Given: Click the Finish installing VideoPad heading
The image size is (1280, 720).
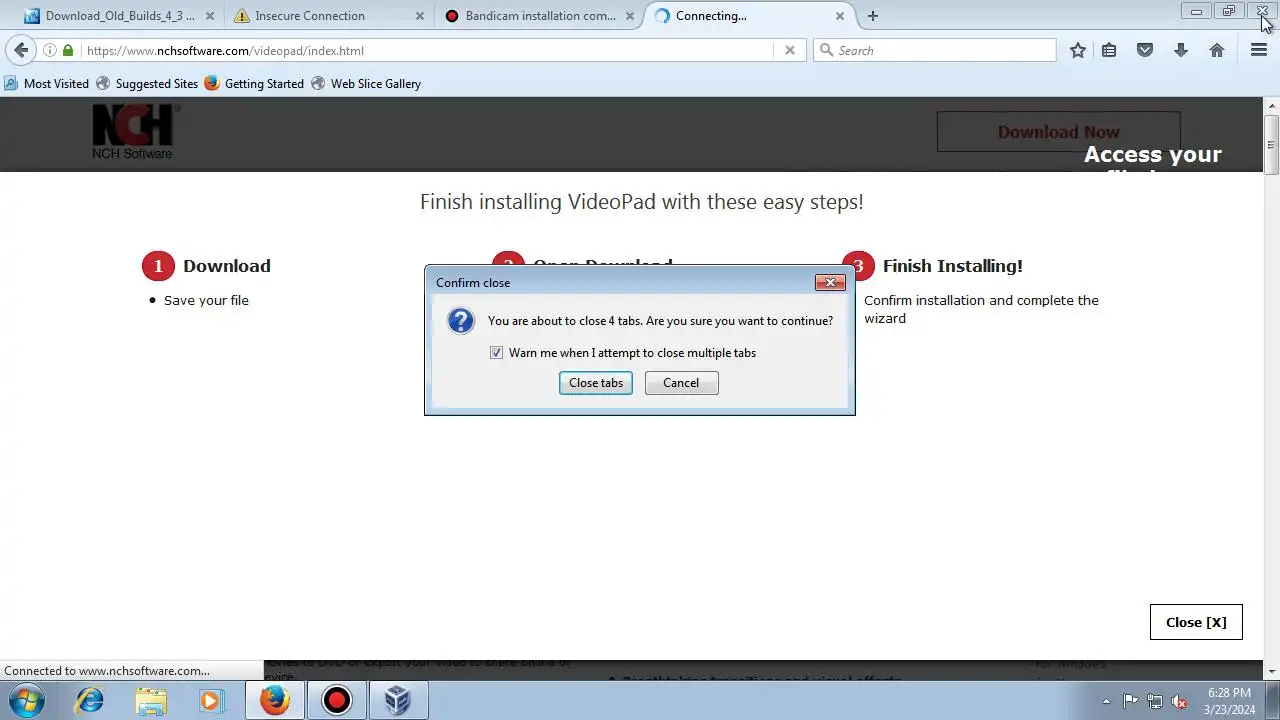Looking at the screenshot, I should pos(641,202).
